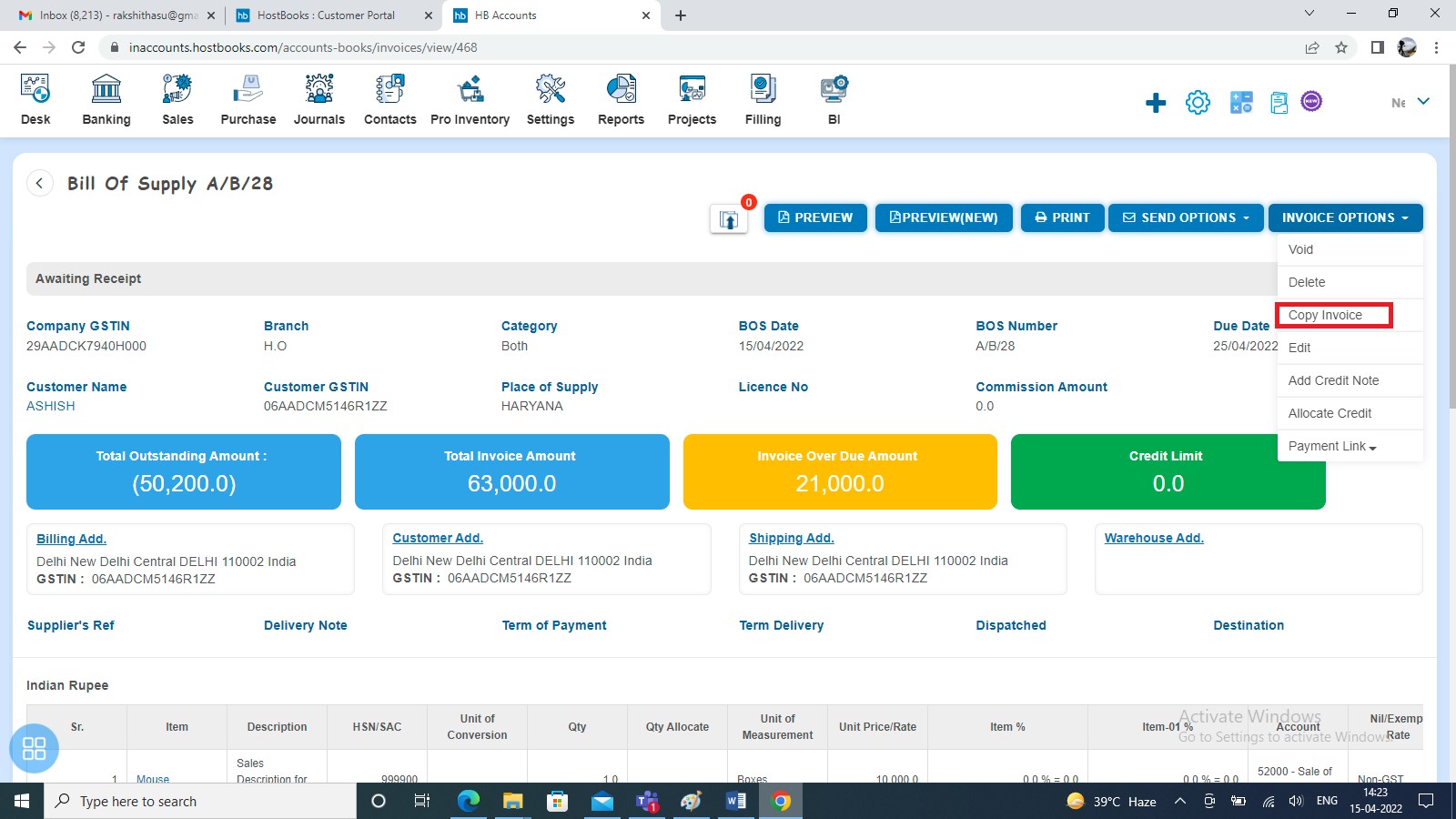This screenshot has width=1456, height=819.
Task: Select Allocate Credit option
Action: 1350,413
